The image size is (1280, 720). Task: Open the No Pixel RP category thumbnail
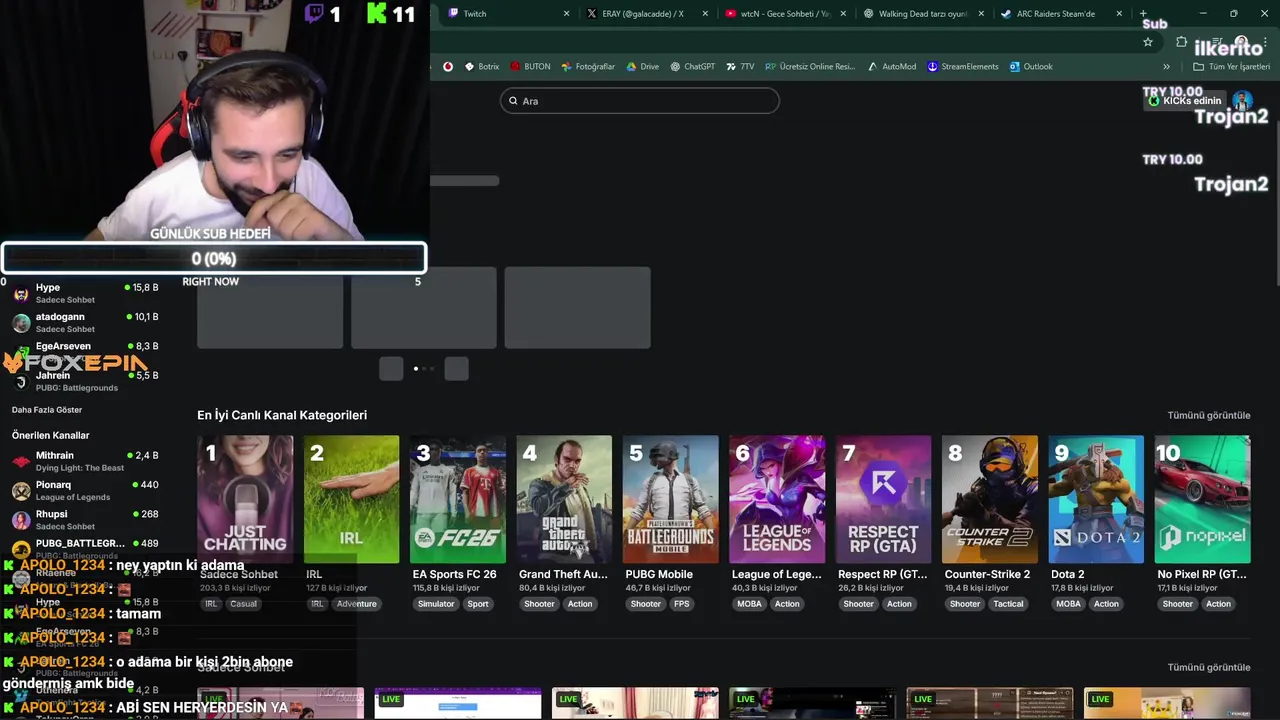click(x=1202, y=499)
